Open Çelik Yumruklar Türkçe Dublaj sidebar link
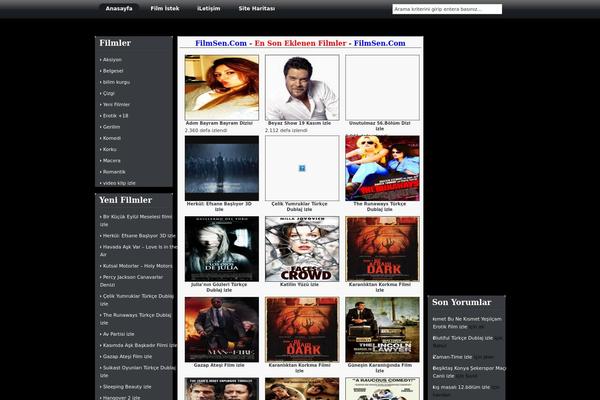 click(137, 300)
